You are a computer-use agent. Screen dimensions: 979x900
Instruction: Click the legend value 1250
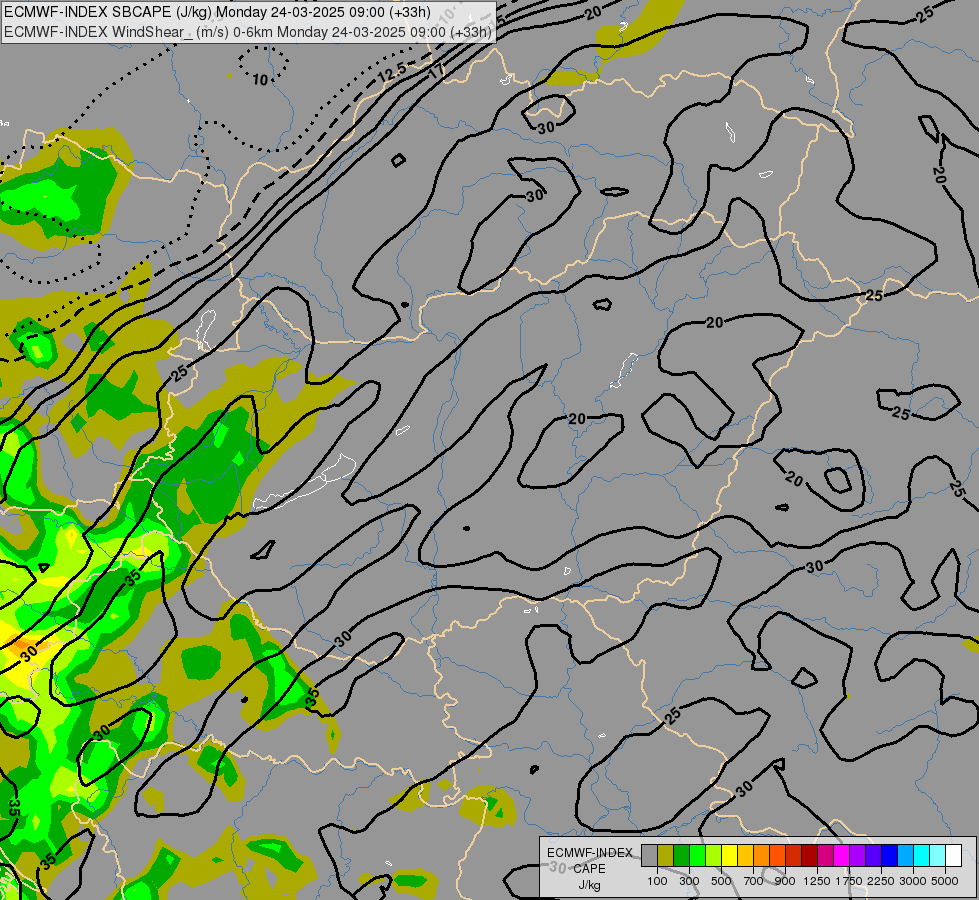tap(817, 881)
